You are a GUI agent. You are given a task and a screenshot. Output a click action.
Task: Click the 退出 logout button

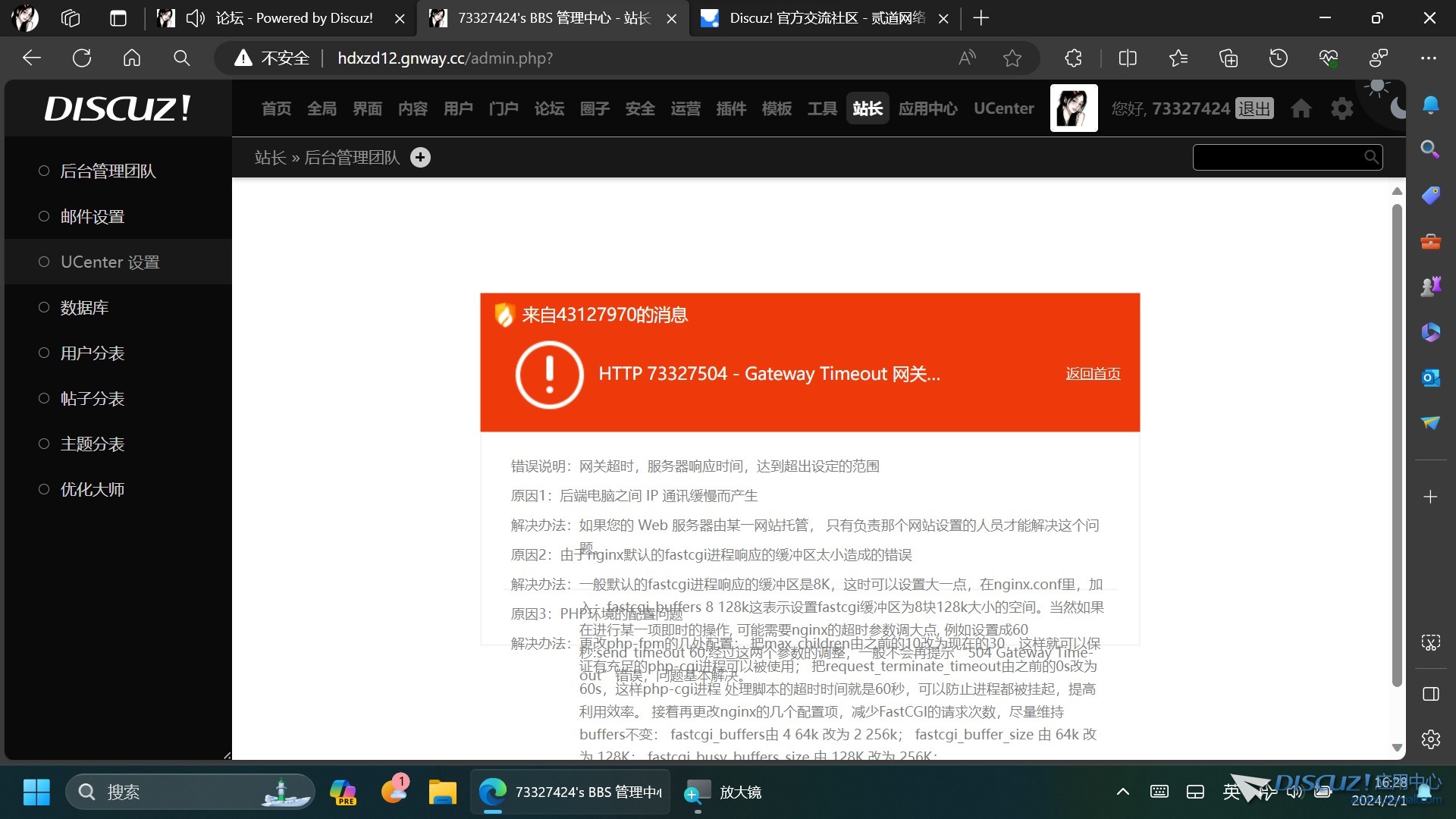[1254, 108]
